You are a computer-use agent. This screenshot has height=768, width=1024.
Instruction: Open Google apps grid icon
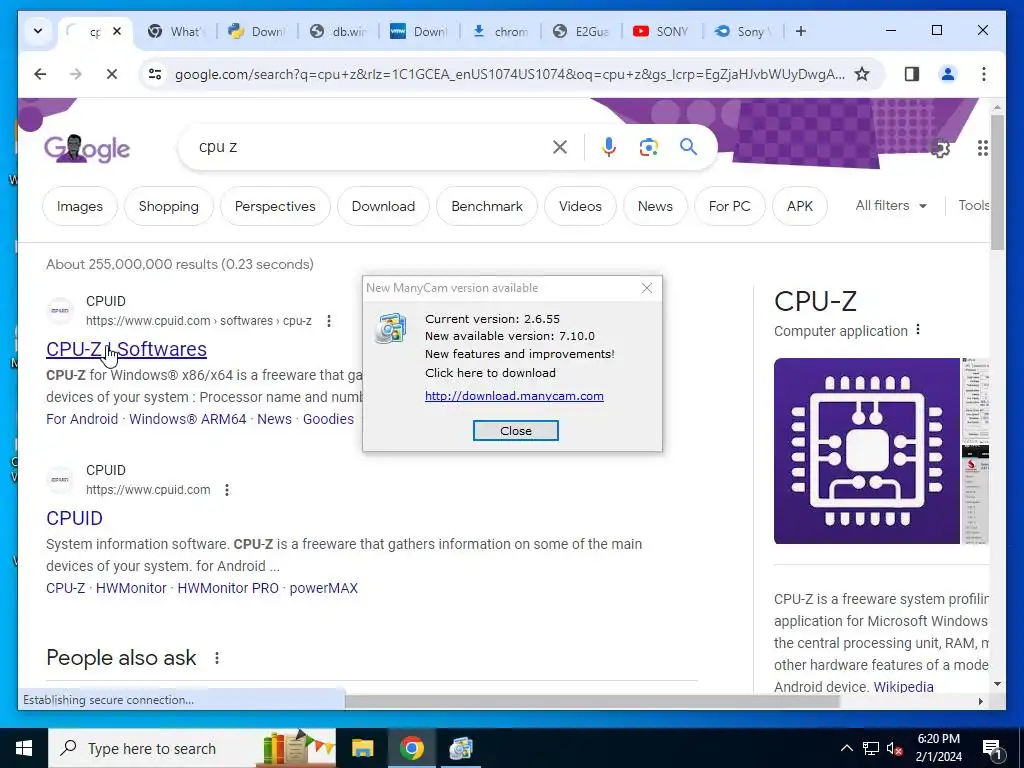(x=982, y=148)
